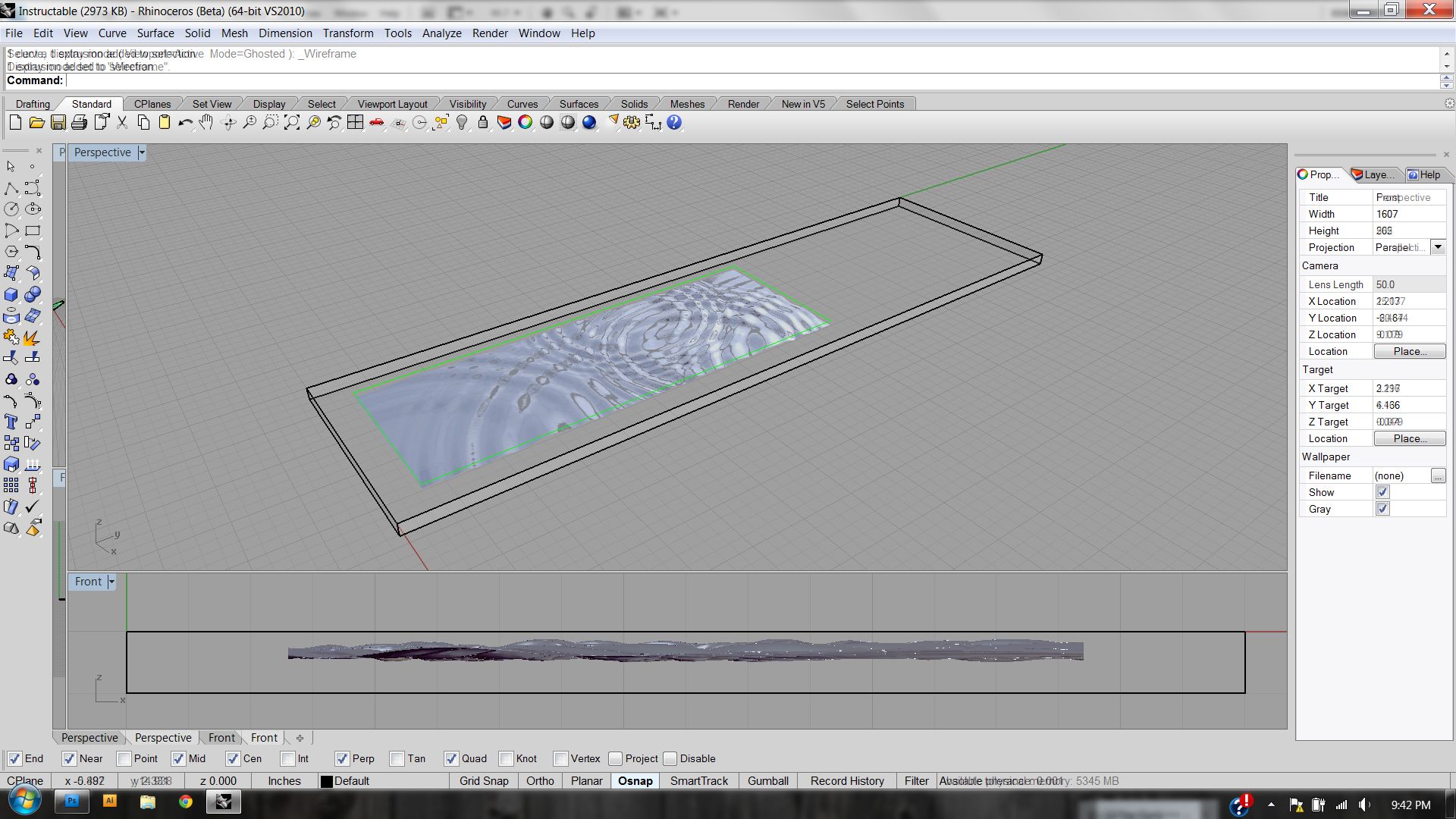Open the Perspective viewport title dropdown

point(141,152)
